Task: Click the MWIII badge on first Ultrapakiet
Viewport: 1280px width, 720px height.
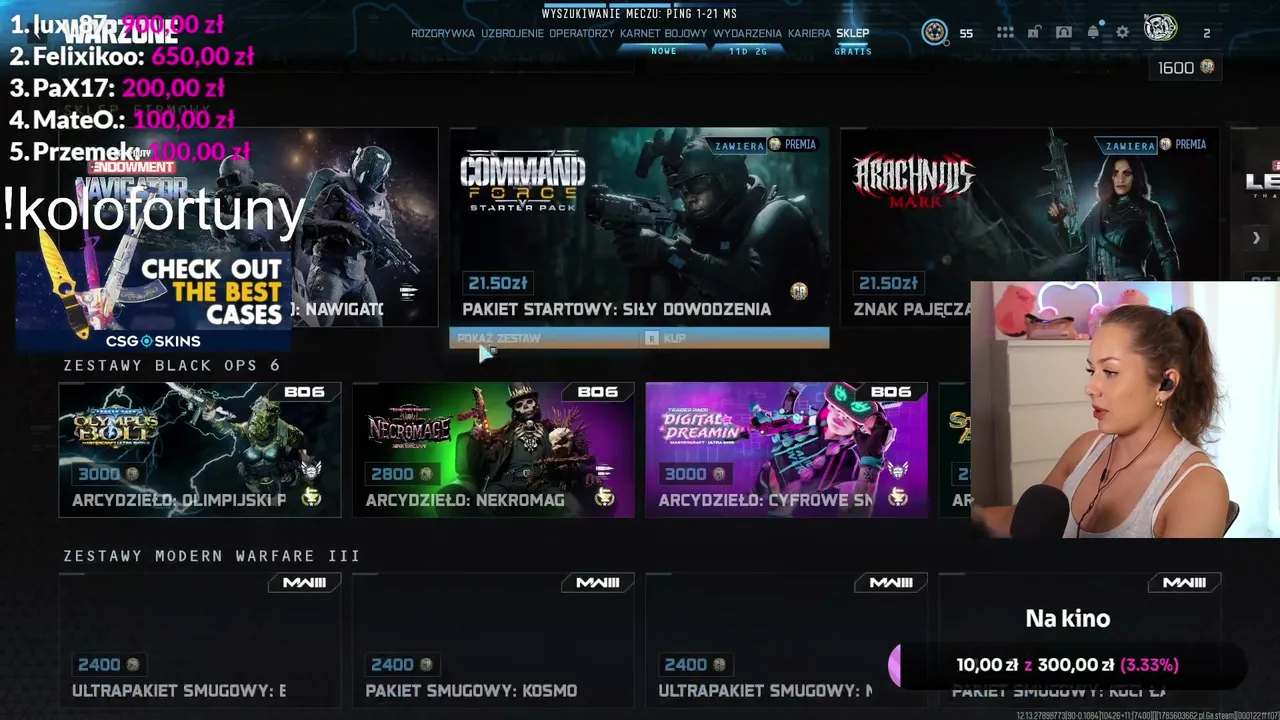Action: pyautogui.click(x=304, y=583)
